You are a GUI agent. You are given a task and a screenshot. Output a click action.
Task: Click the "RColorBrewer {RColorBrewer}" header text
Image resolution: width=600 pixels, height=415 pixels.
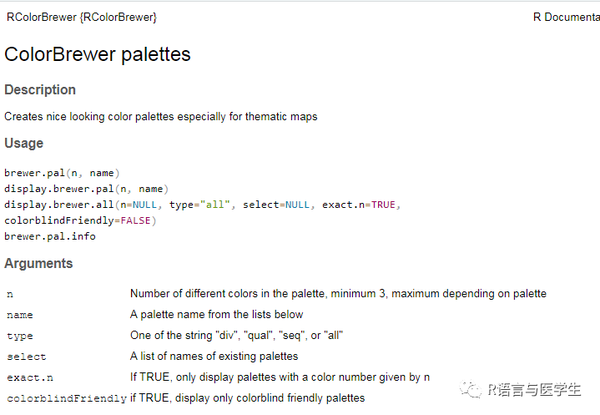pyautogui.click(x=81, y=17)
